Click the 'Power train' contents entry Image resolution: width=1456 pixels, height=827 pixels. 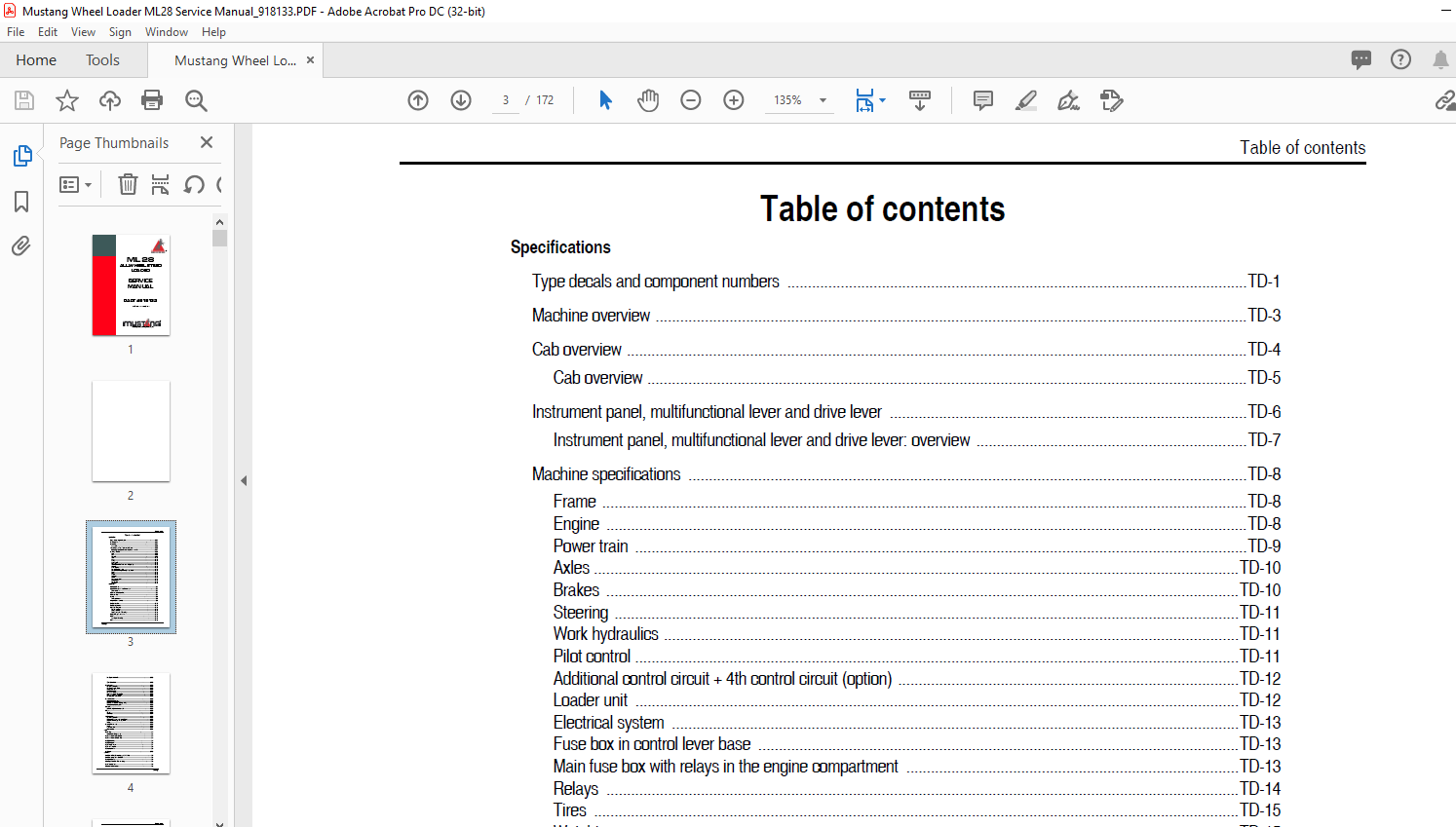click(x=591, y=546)
